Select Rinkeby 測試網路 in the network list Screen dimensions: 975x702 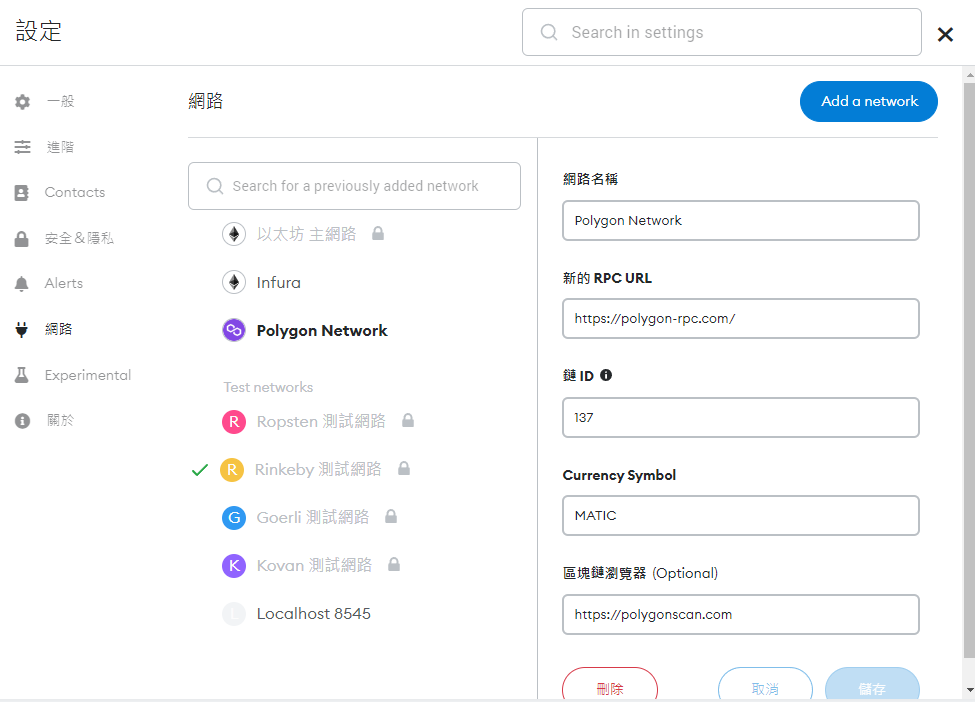[x=318, y=469]
